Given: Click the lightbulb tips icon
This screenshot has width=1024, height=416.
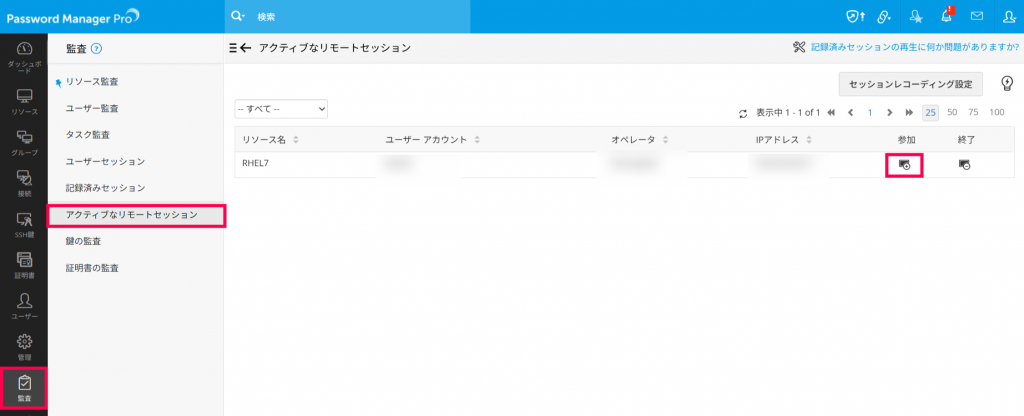Looking at the screenshot, I should (x=1008, y=83).
